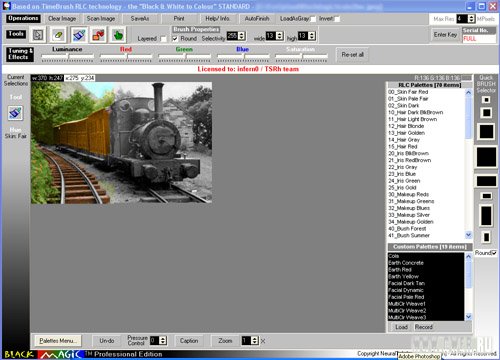Choose the red shapes tool icon
This screenshot has height=360, width=500.
click(x=98, y=35)
